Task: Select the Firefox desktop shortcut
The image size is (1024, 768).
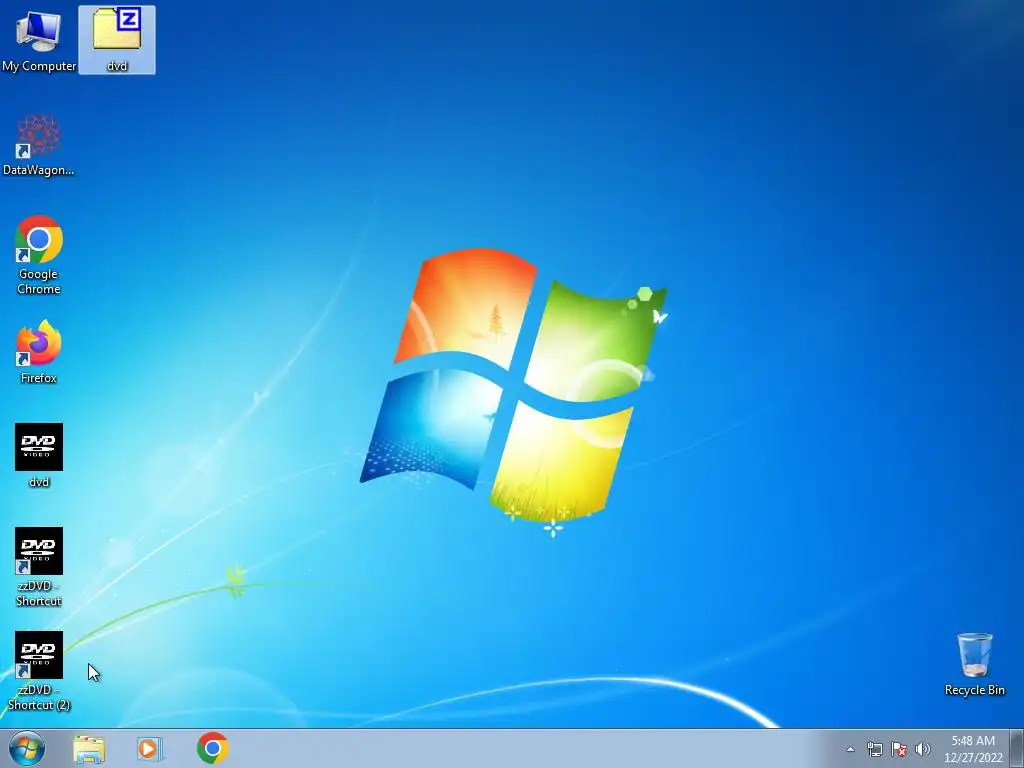Action: click(x=39, y=352)
